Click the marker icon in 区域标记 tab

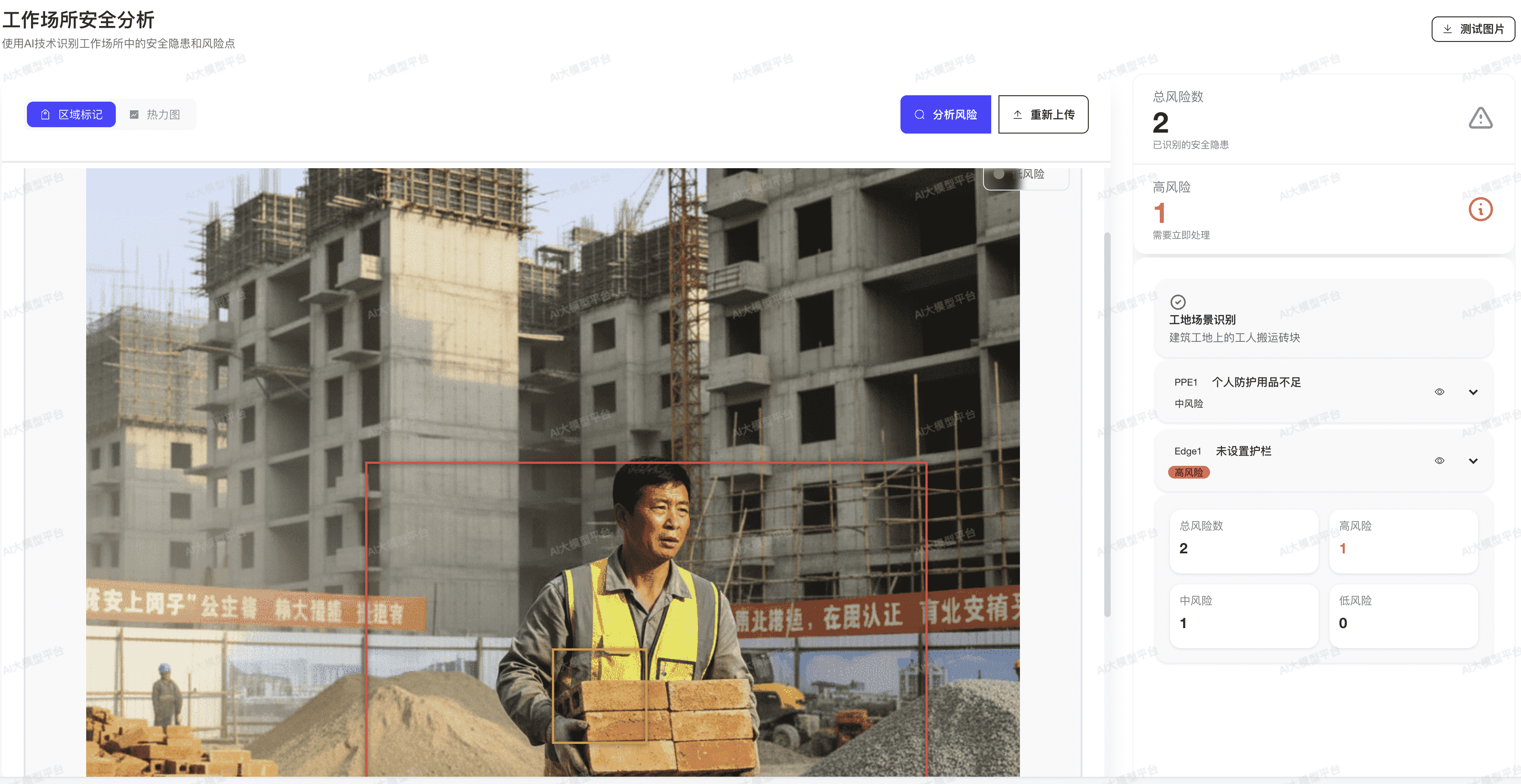pos(46,114)
